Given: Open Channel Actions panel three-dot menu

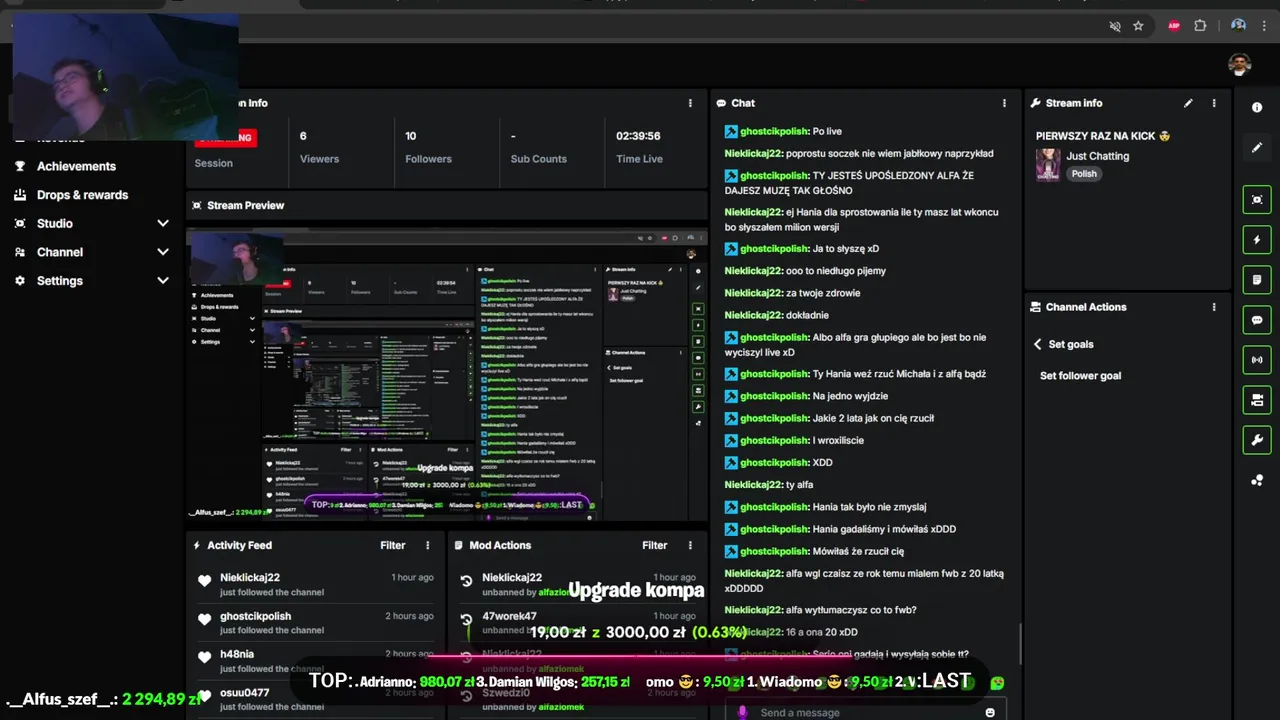Looking at the screenshot, I should (x=1214, y=307).
